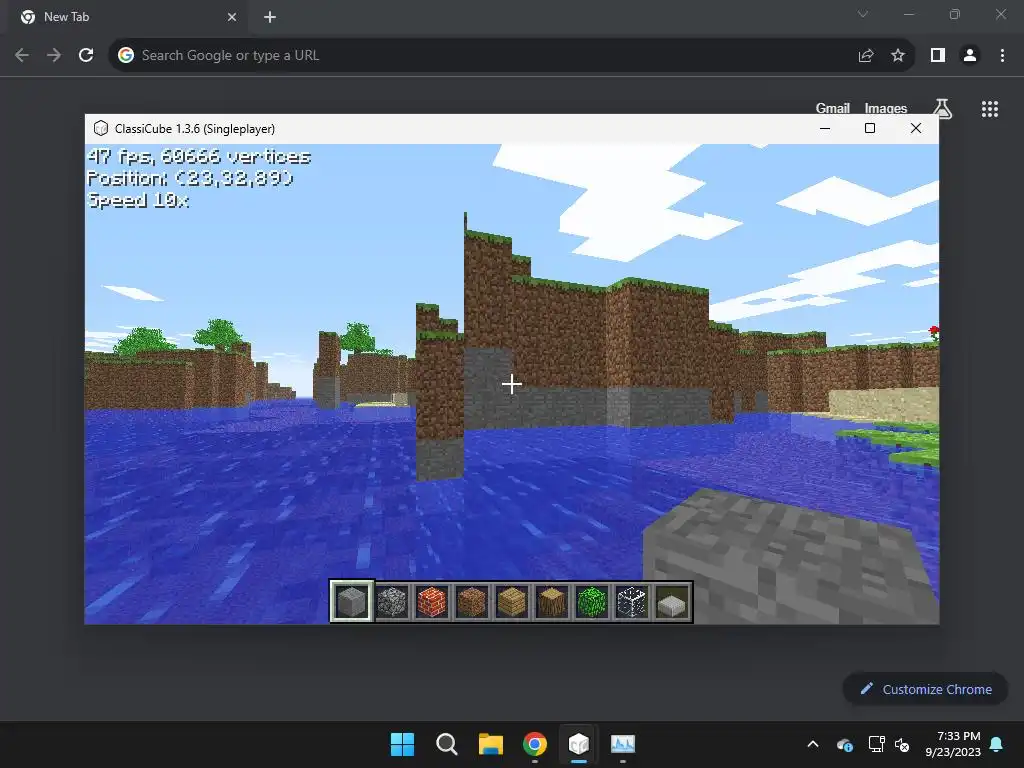Open the notifications bell
Viewport: 1024px width, 768px height.
[997, 744]
